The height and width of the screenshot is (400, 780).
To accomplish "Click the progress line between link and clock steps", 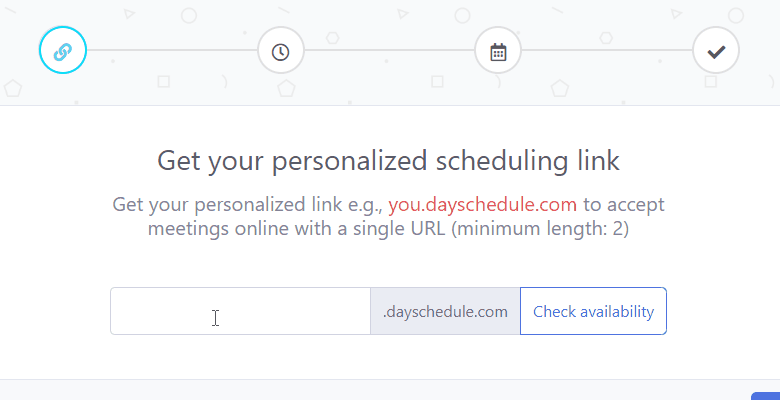I will (172, 50).
